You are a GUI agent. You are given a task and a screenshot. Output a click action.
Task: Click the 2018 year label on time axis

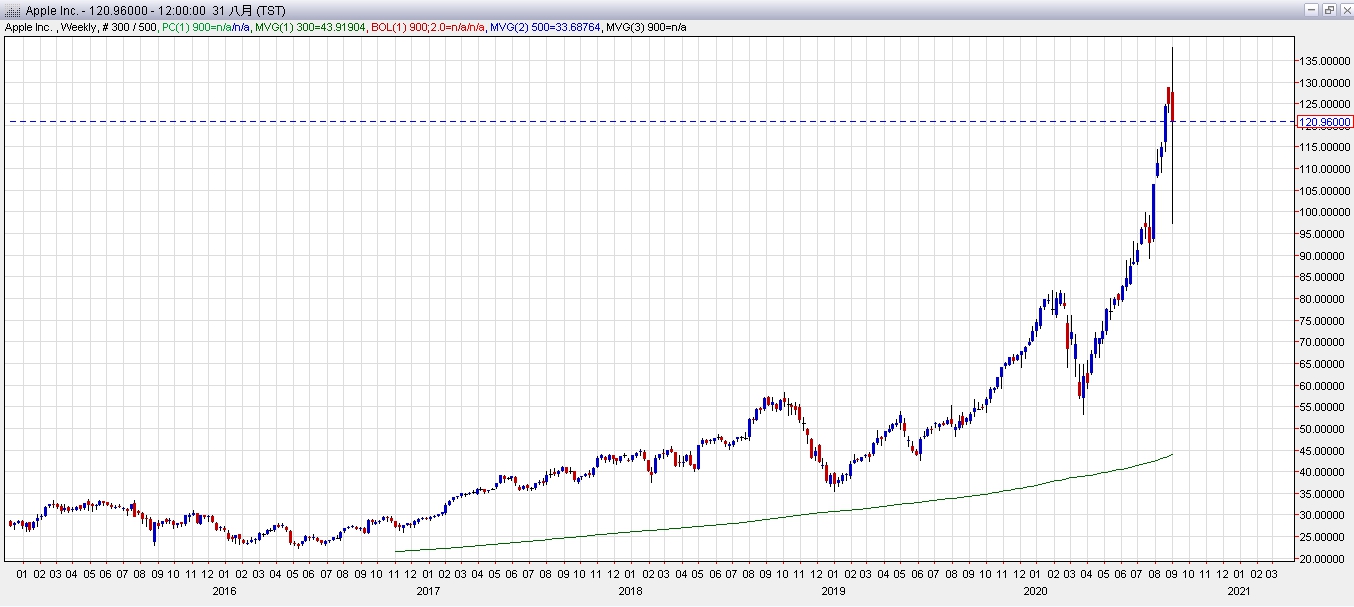pos(629,591)
